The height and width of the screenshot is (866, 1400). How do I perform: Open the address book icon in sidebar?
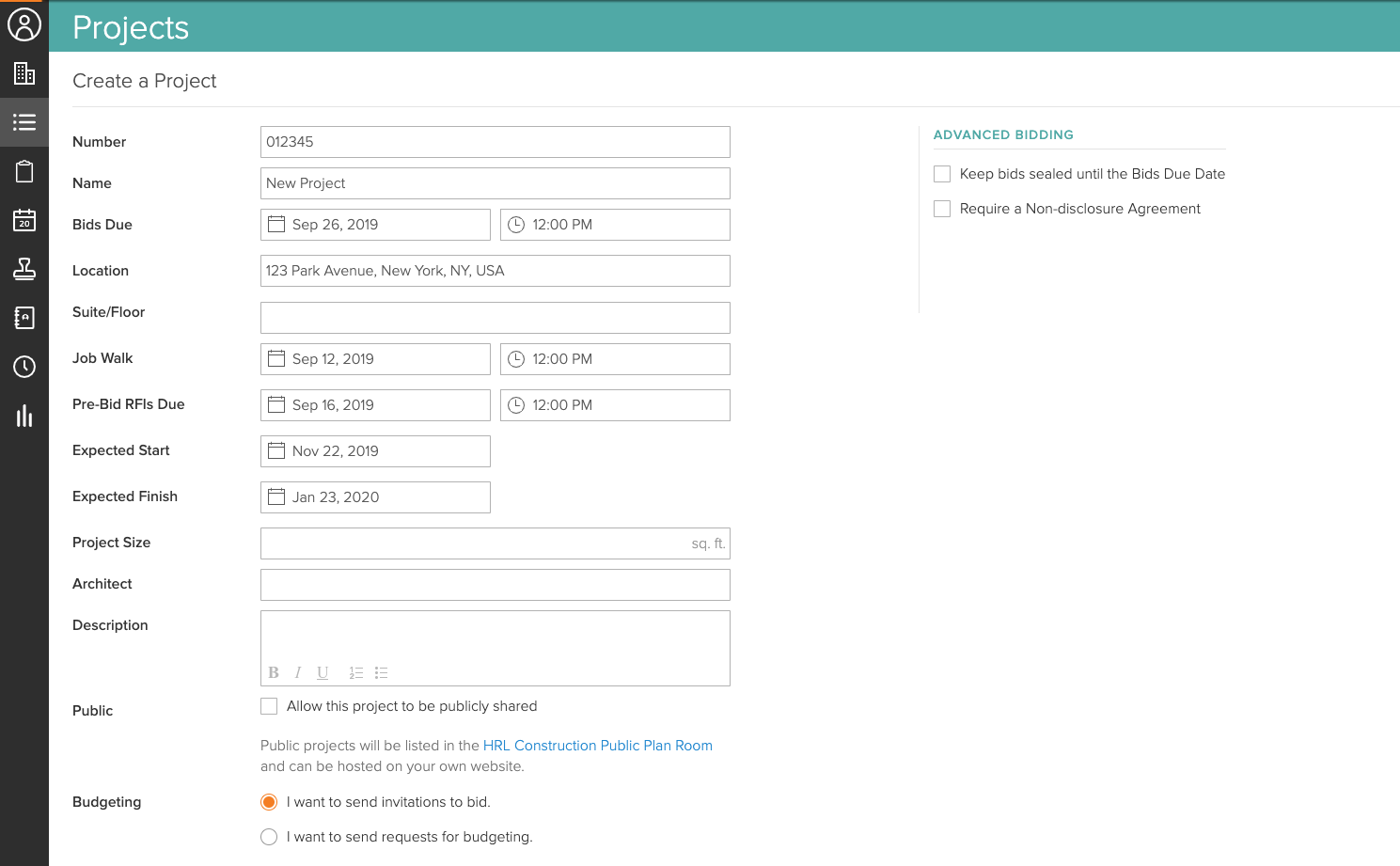(24, 318)
